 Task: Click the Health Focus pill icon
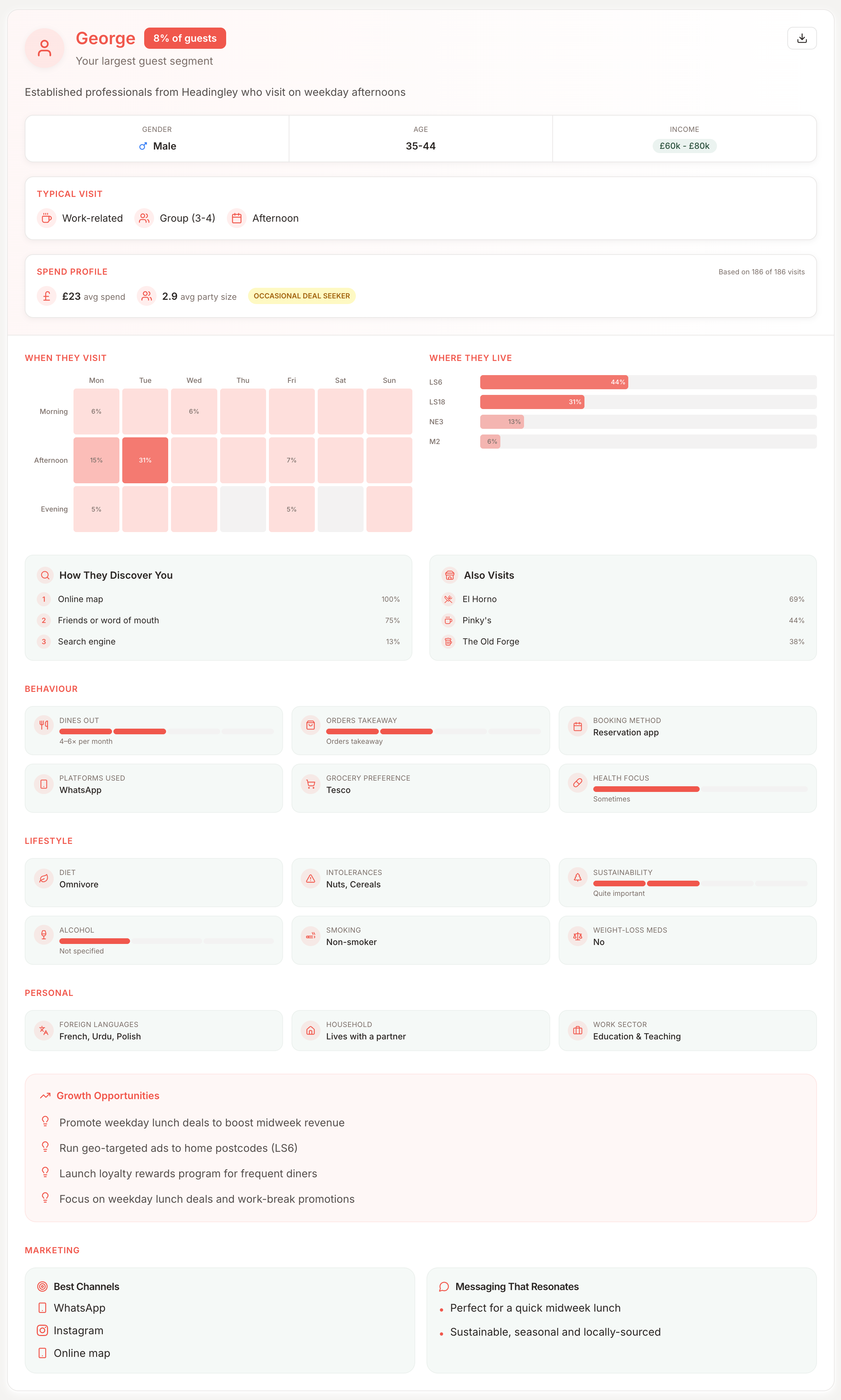point(577,783)
